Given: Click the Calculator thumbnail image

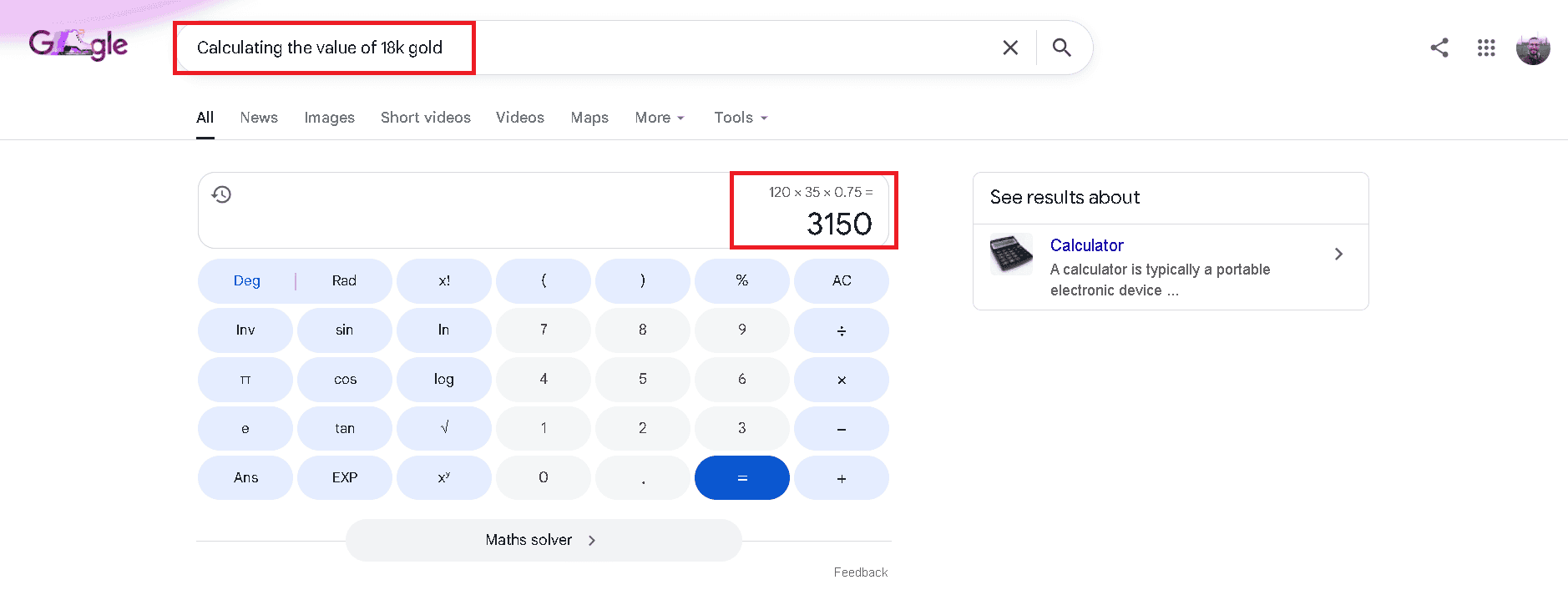Looking at the screenshot, I should (x=1011, y=254).
